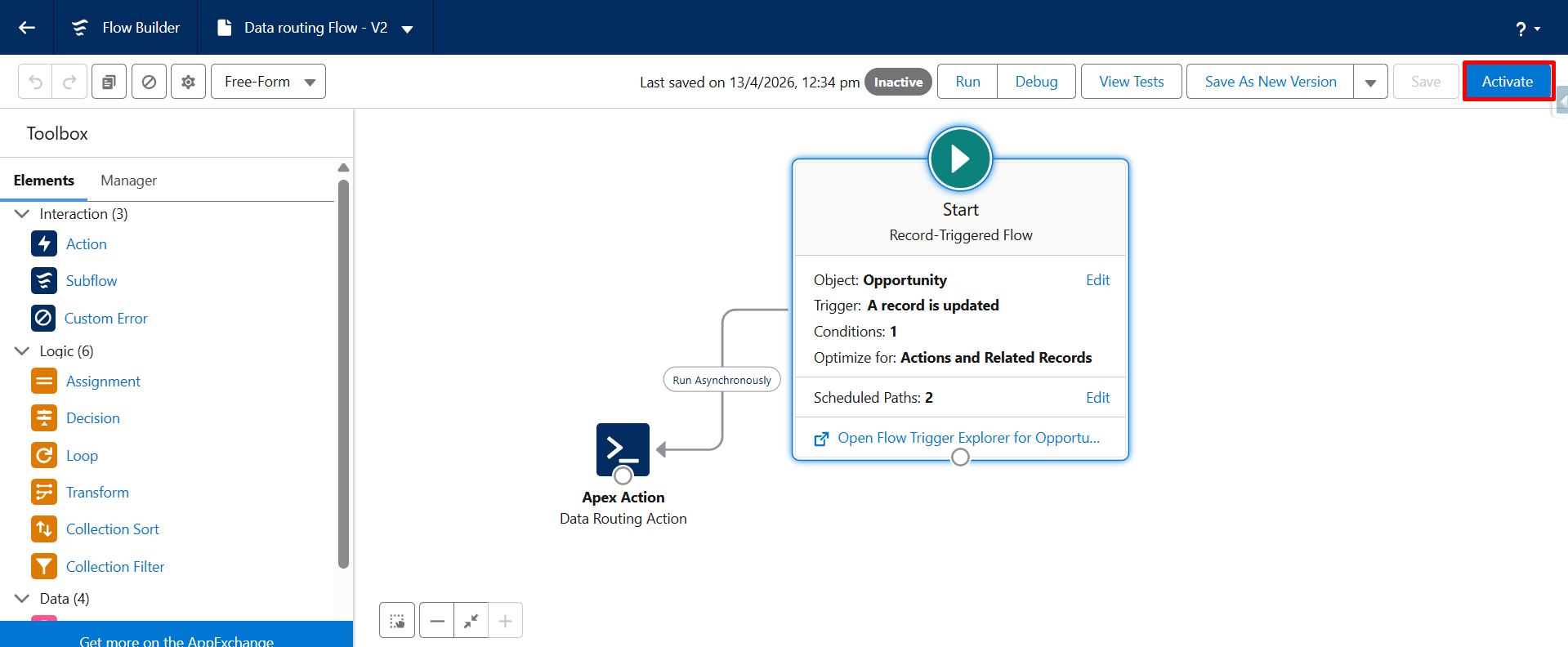Click the Debug button

pyautogui.click(x=1036, y=82)
